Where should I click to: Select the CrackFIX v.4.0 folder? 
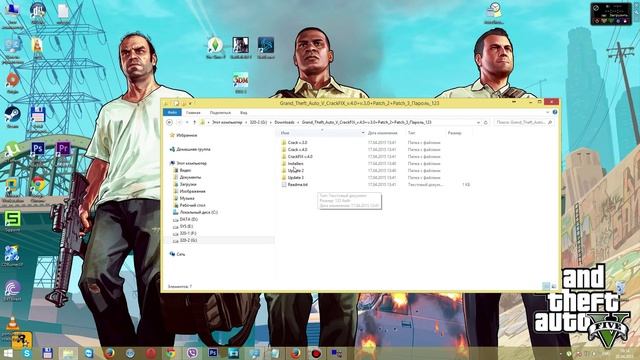[300, 156]
